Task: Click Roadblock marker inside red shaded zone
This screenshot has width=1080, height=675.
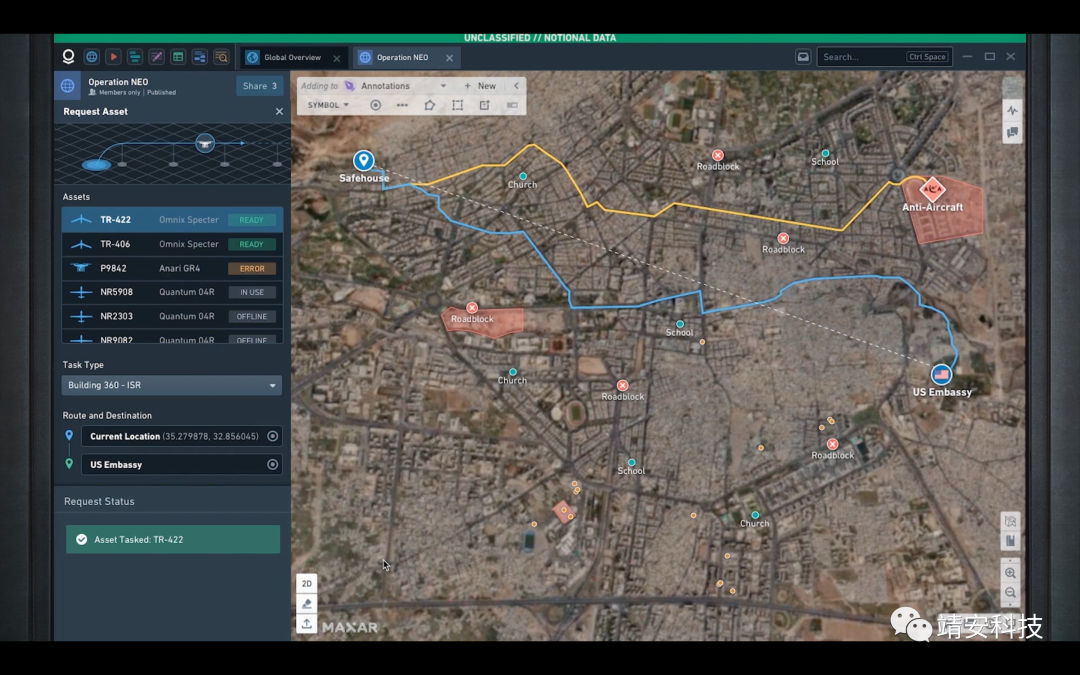Action: pyautogui.click(x=472, y=308)
